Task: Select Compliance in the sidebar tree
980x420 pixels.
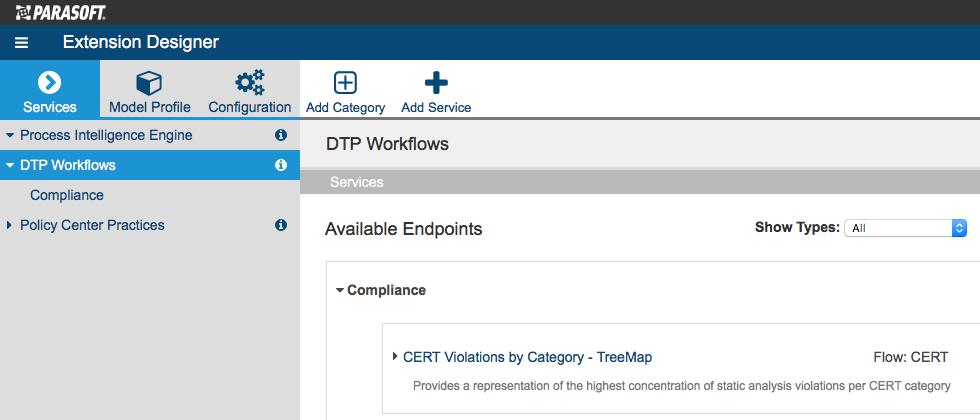Action: coord(67,195)
